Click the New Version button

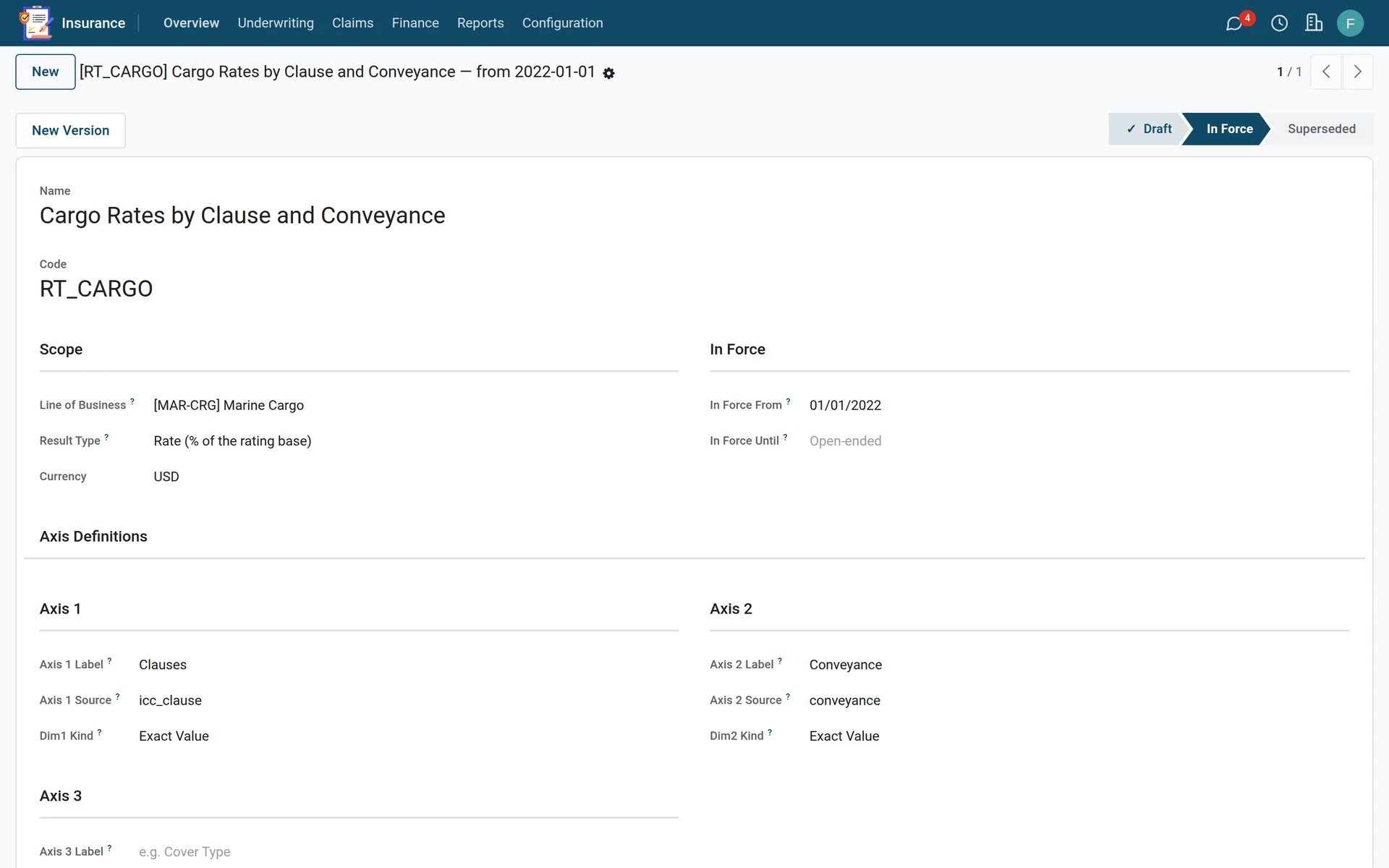tap(71, 130)
